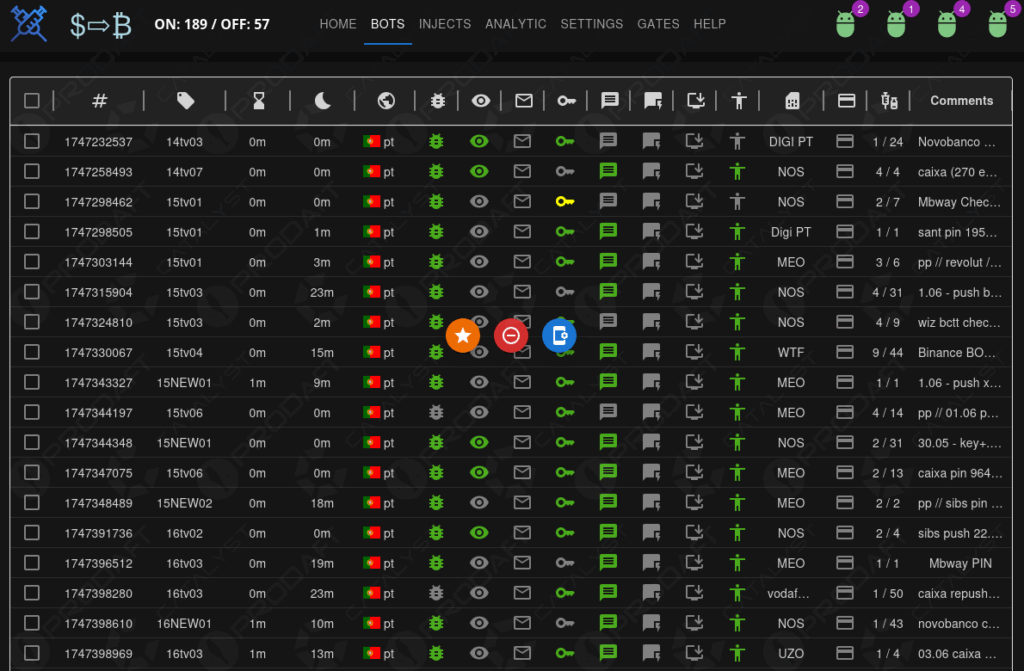Select the BOTS tab
Image resolution: width=1024 pixels, height=671 pixels.
click(388, 24)
